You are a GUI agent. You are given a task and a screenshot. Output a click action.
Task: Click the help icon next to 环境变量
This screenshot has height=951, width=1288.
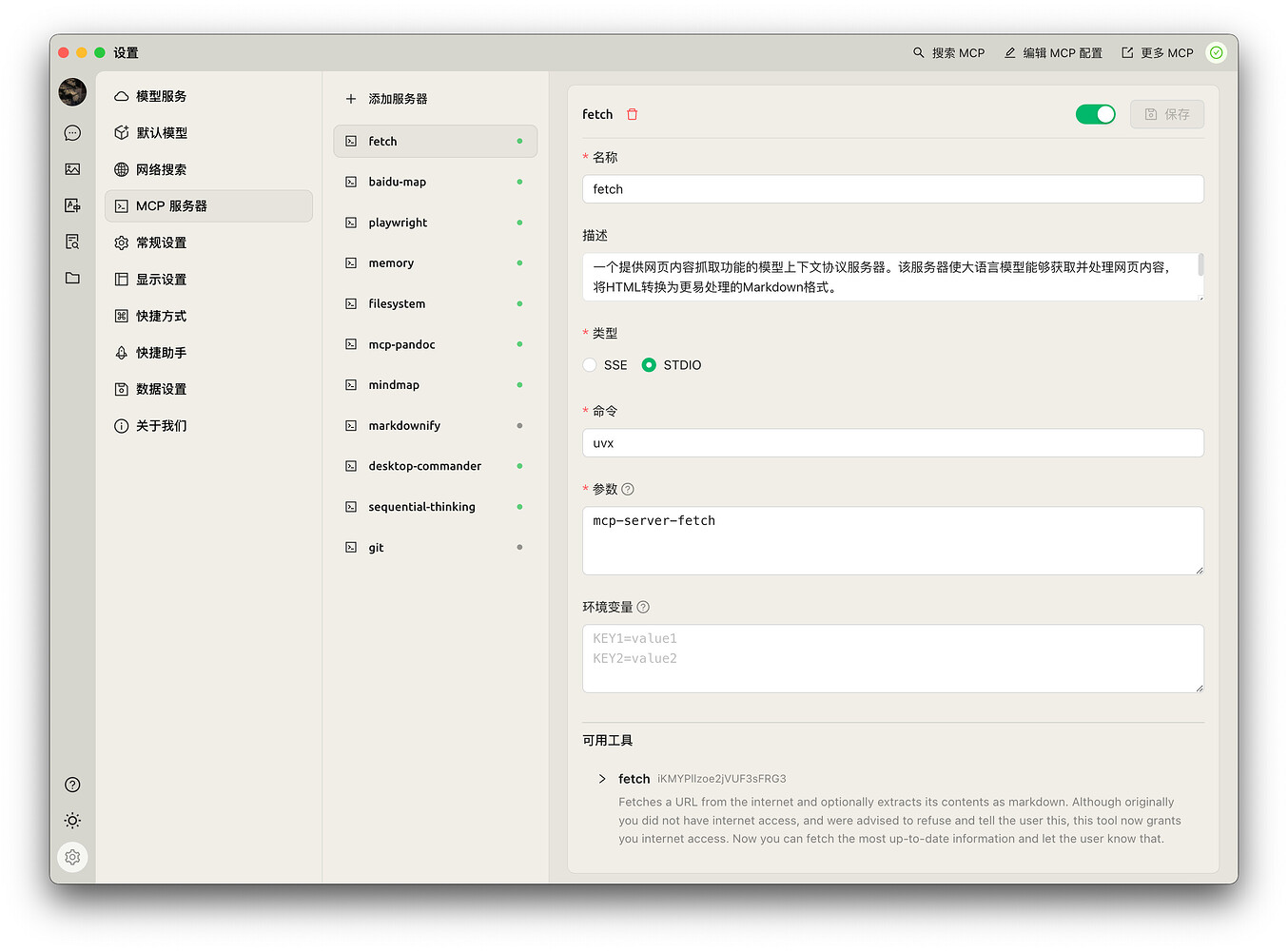643,607
